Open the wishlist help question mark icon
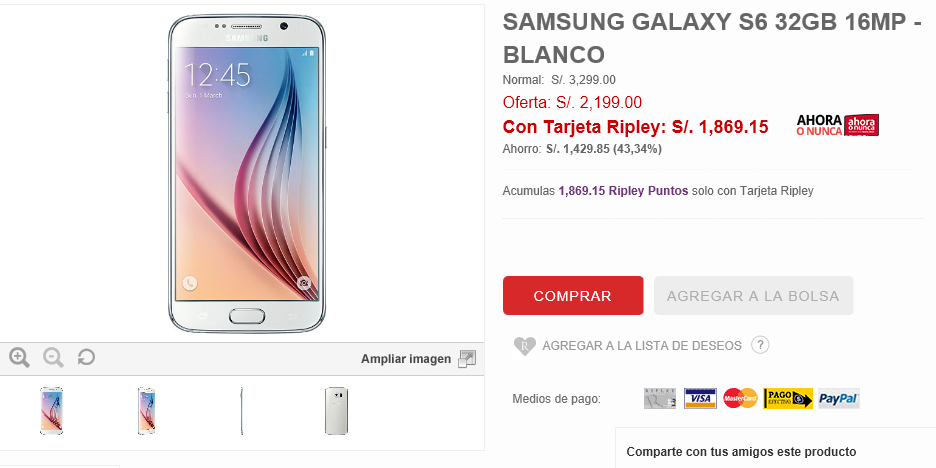This screenshot has width=936, height=468. (x=760, y=345)
